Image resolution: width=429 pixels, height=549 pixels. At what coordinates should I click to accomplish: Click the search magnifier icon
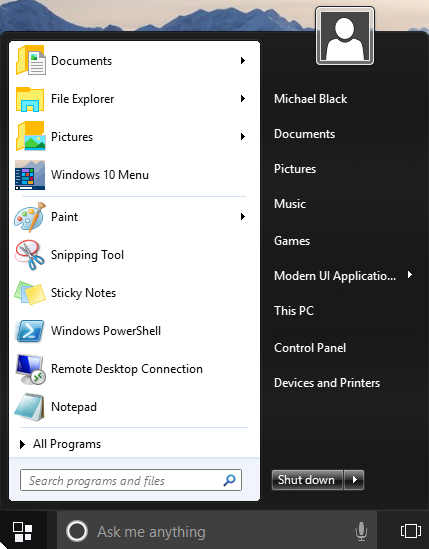point(229,480)
